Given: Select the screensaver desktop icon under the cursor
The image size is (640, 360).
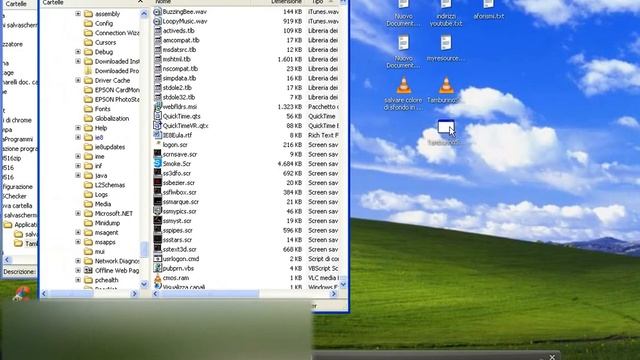Looking at the screenshot, I should [x=446, y=127].
